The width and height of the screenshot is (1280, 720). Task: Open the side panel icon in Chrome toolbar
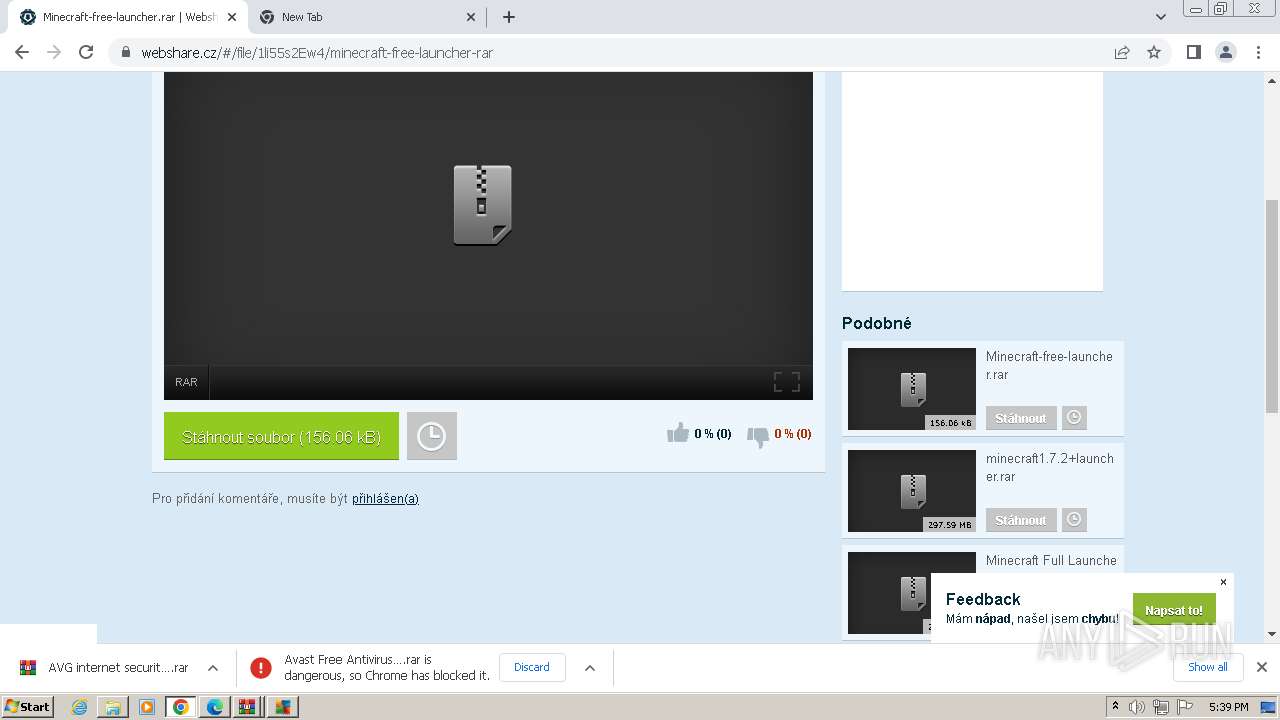1193,52
